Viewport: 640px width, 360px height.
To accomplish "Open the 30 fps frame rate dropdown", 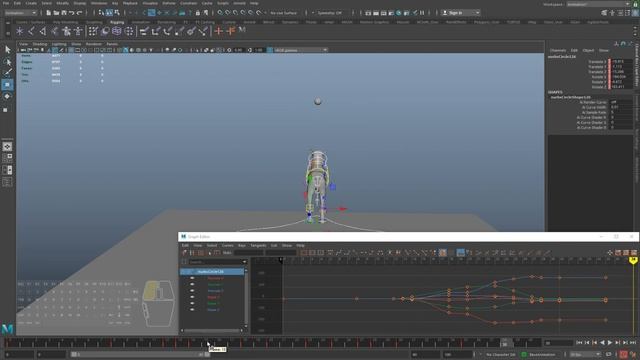I will point(585,354).
